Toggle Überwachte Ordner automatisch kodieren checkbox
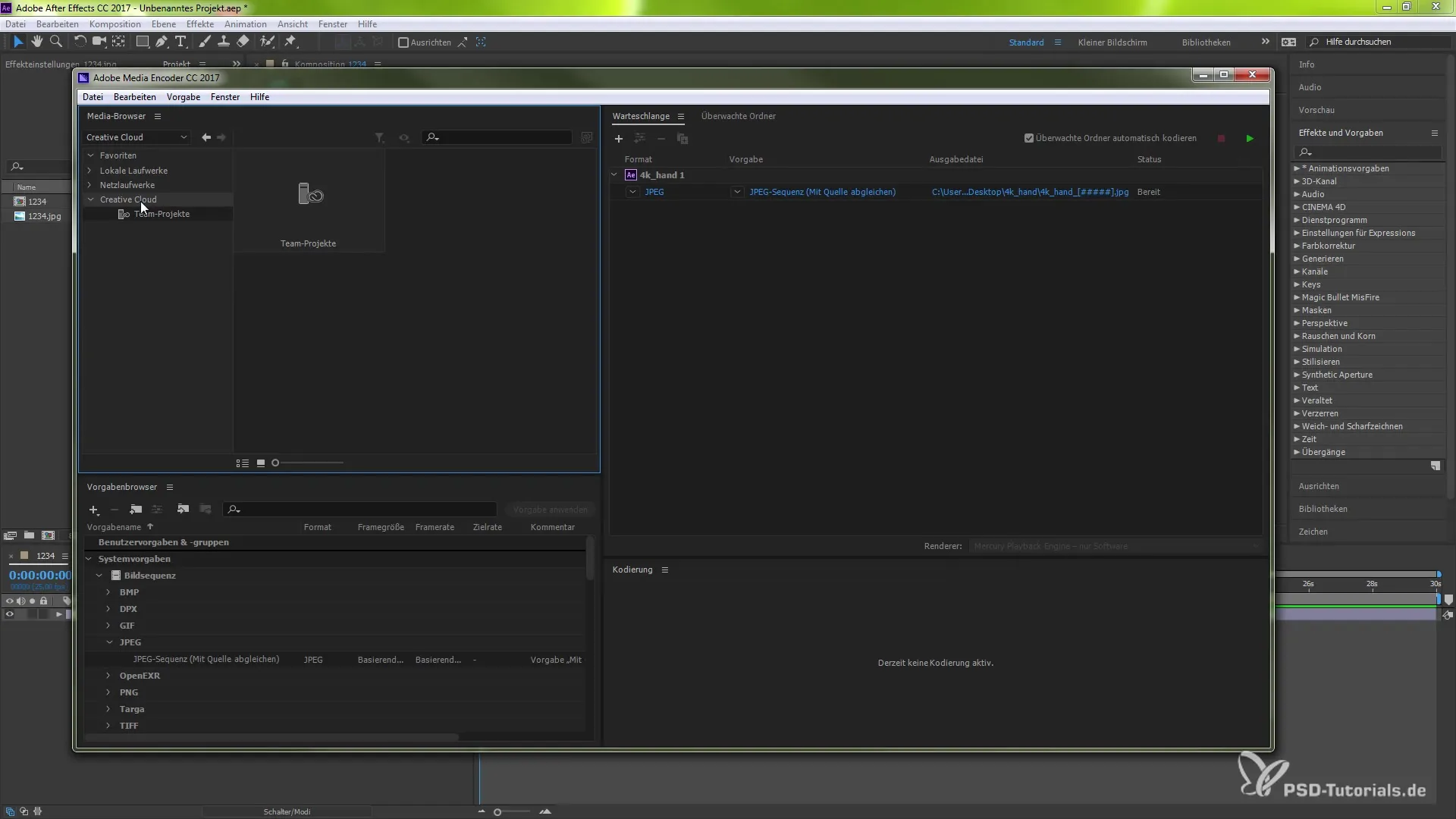 tap(1029, 138)
